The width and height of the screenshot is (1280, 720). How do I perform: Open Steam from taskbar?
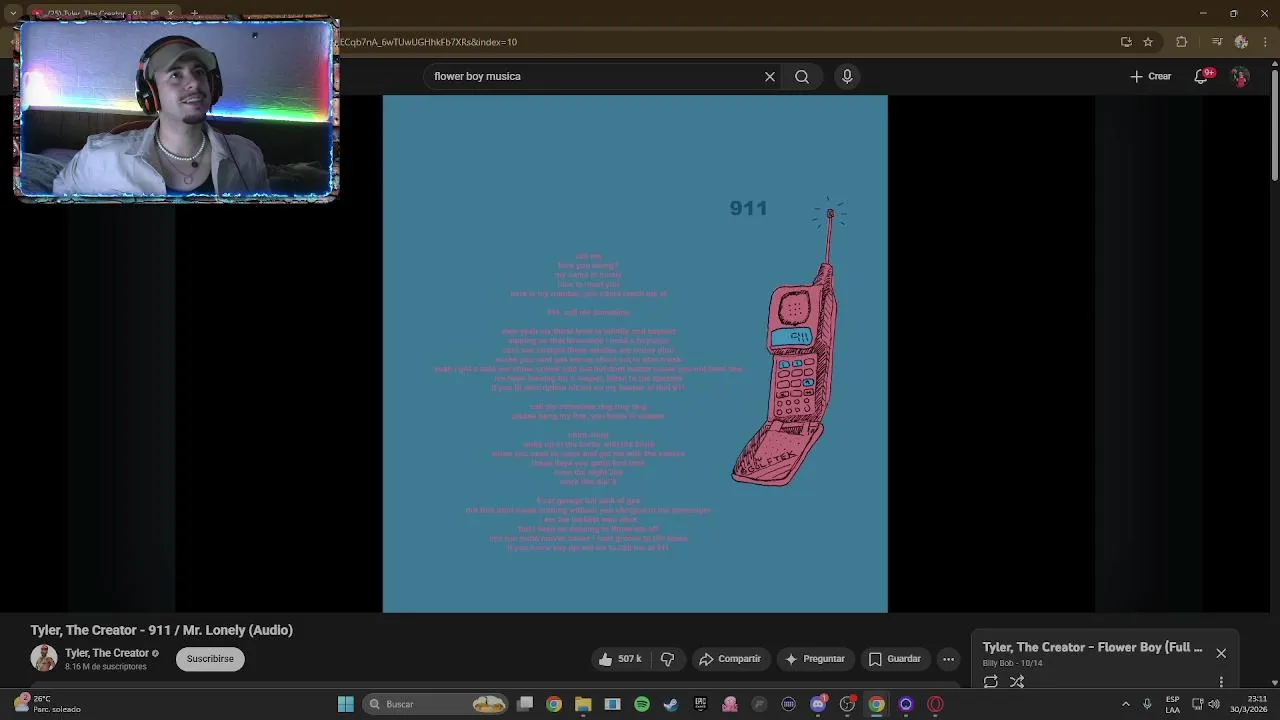671,704
